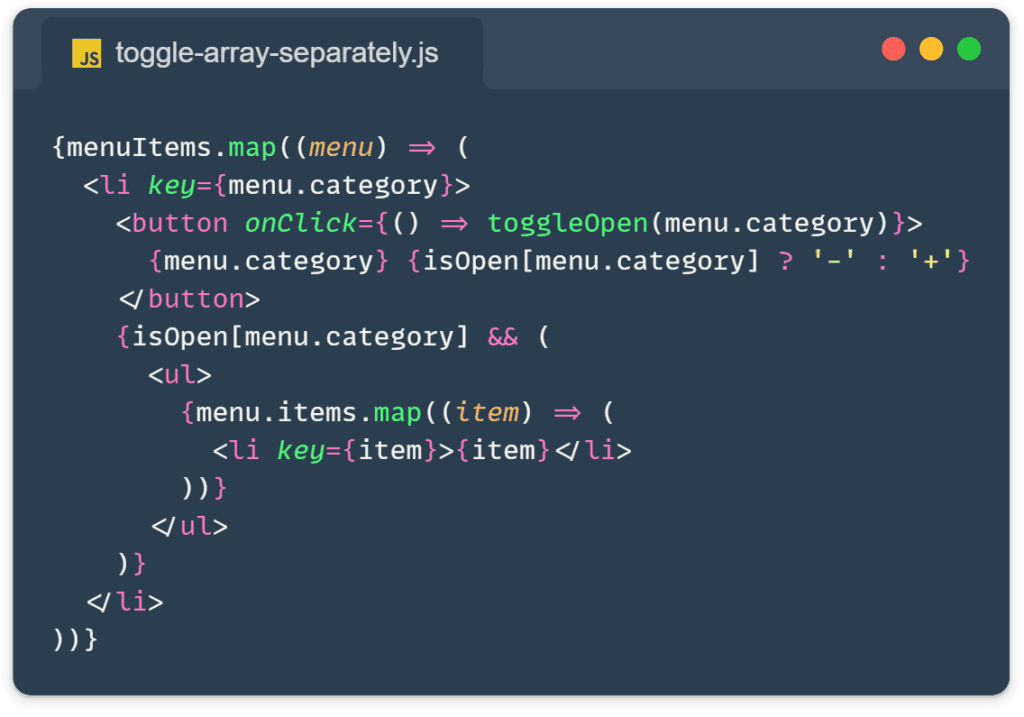Image resolution: width=1024 pixels, height=717 pixels.
Task: Click the && operator after isOpen[menu.category]
Action: coord(503,337)
